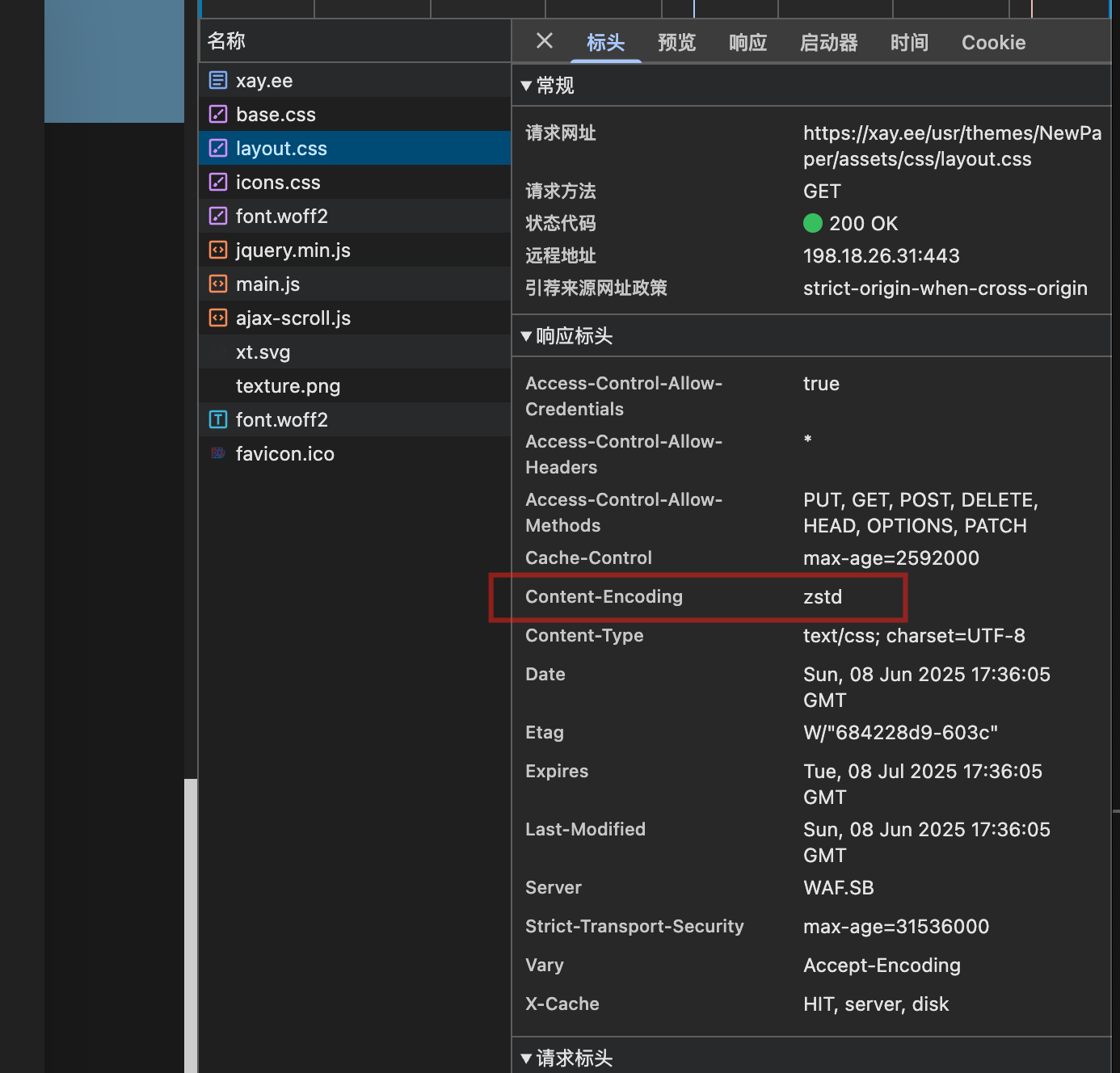The width and height of the screenshot is (1120, 1073).
Task: Switch to the 标头 tab
Action: click(606, 43)
